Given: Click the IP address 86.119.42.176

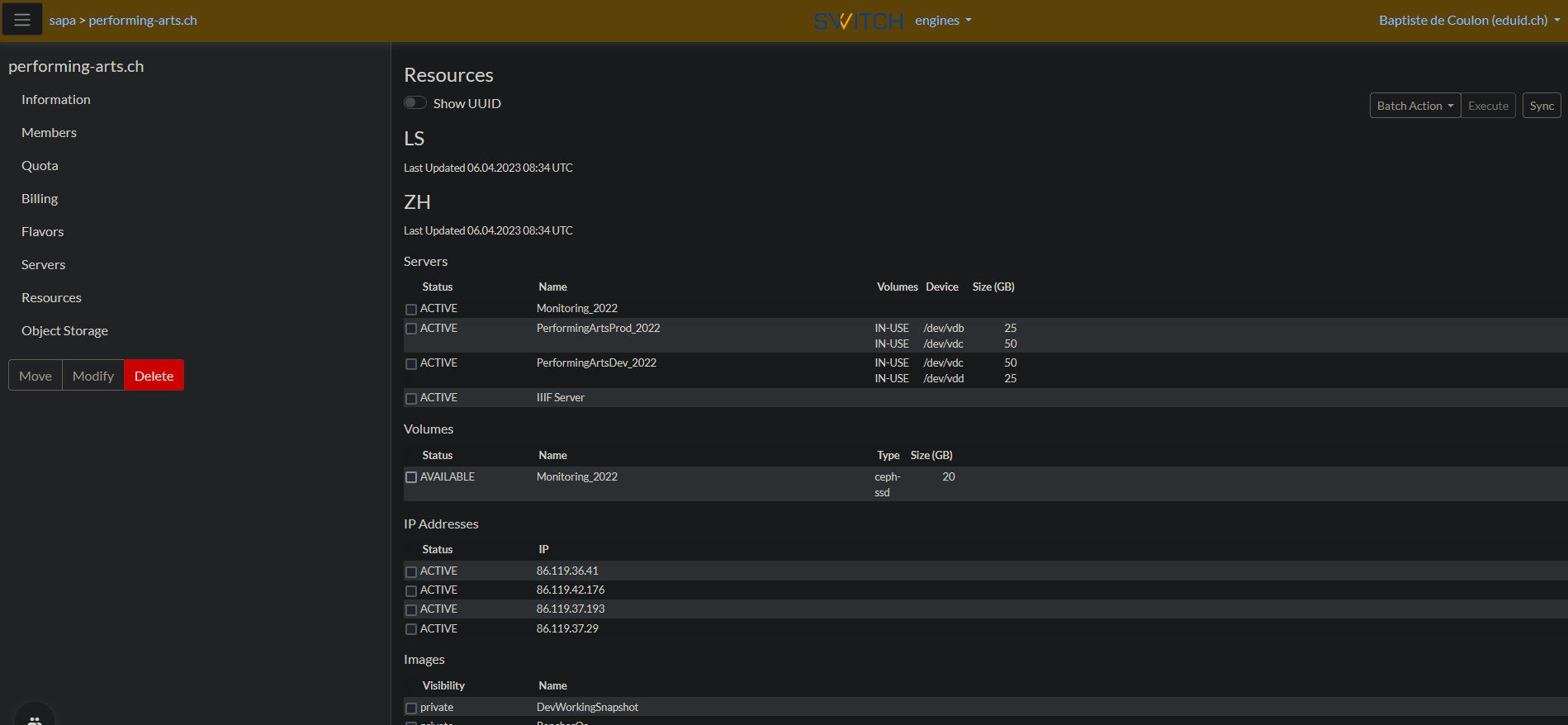Looking at the screenshot, I should pos(571,590).
